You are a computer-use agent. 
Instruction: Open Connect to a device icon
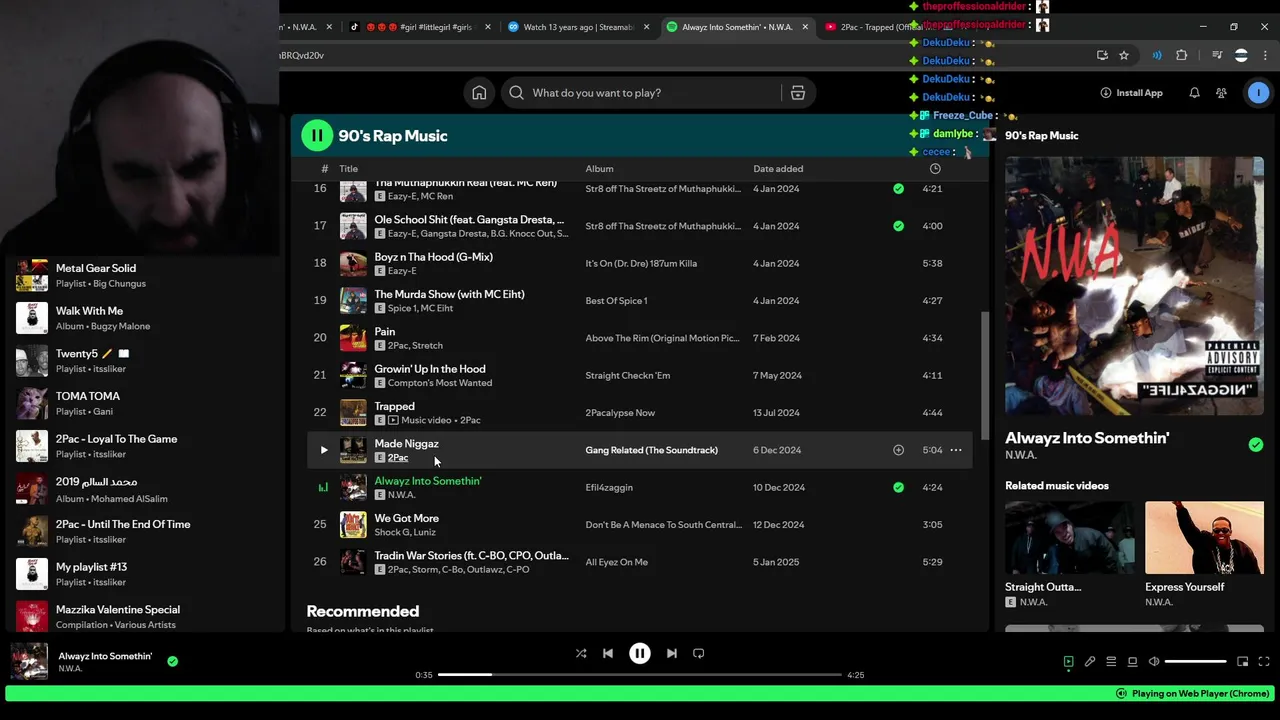coord(1132,661)
